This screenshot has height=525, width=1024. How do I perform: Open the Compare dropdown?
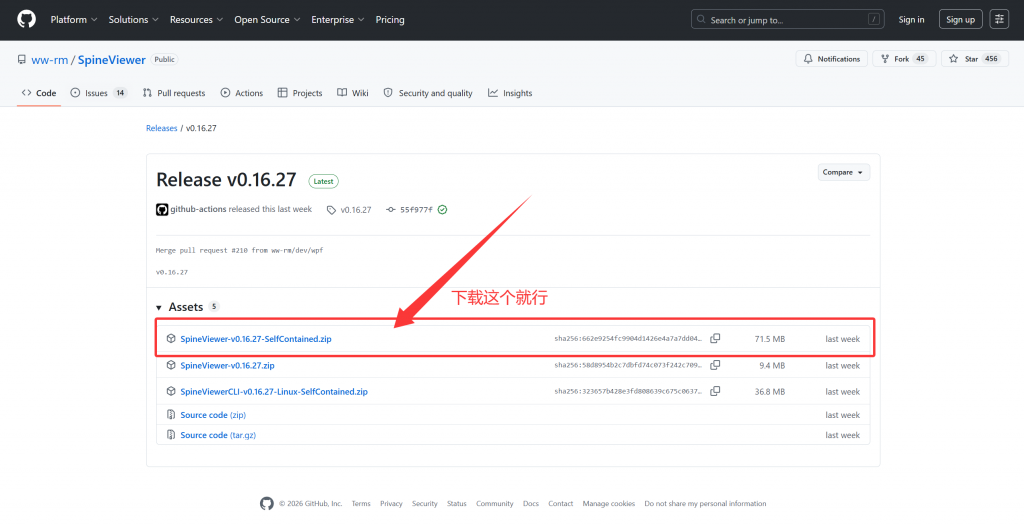(x=843, y=172)
